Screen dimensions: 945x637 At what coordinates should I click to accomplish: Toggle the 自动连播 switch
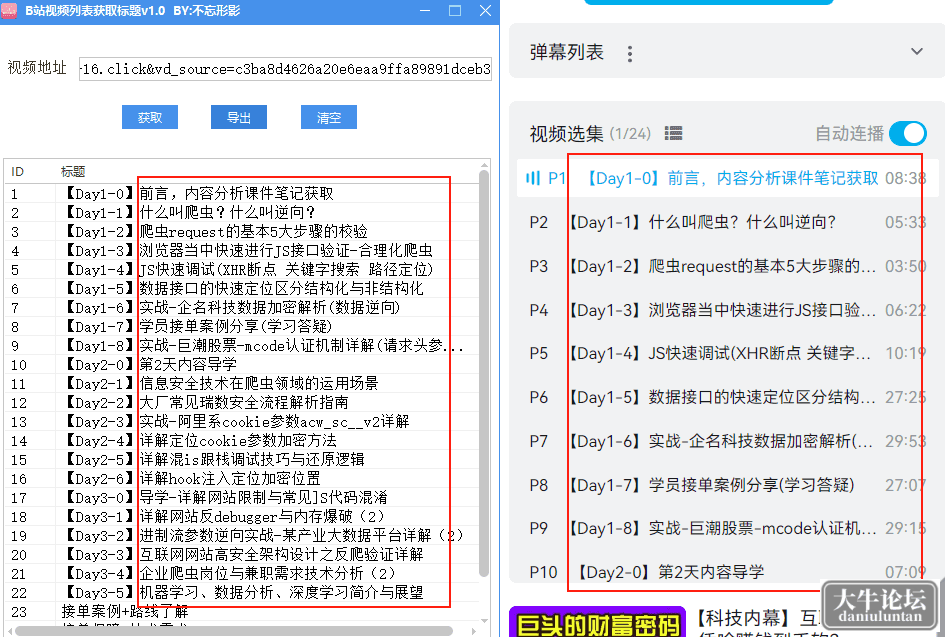click(908, 133)
